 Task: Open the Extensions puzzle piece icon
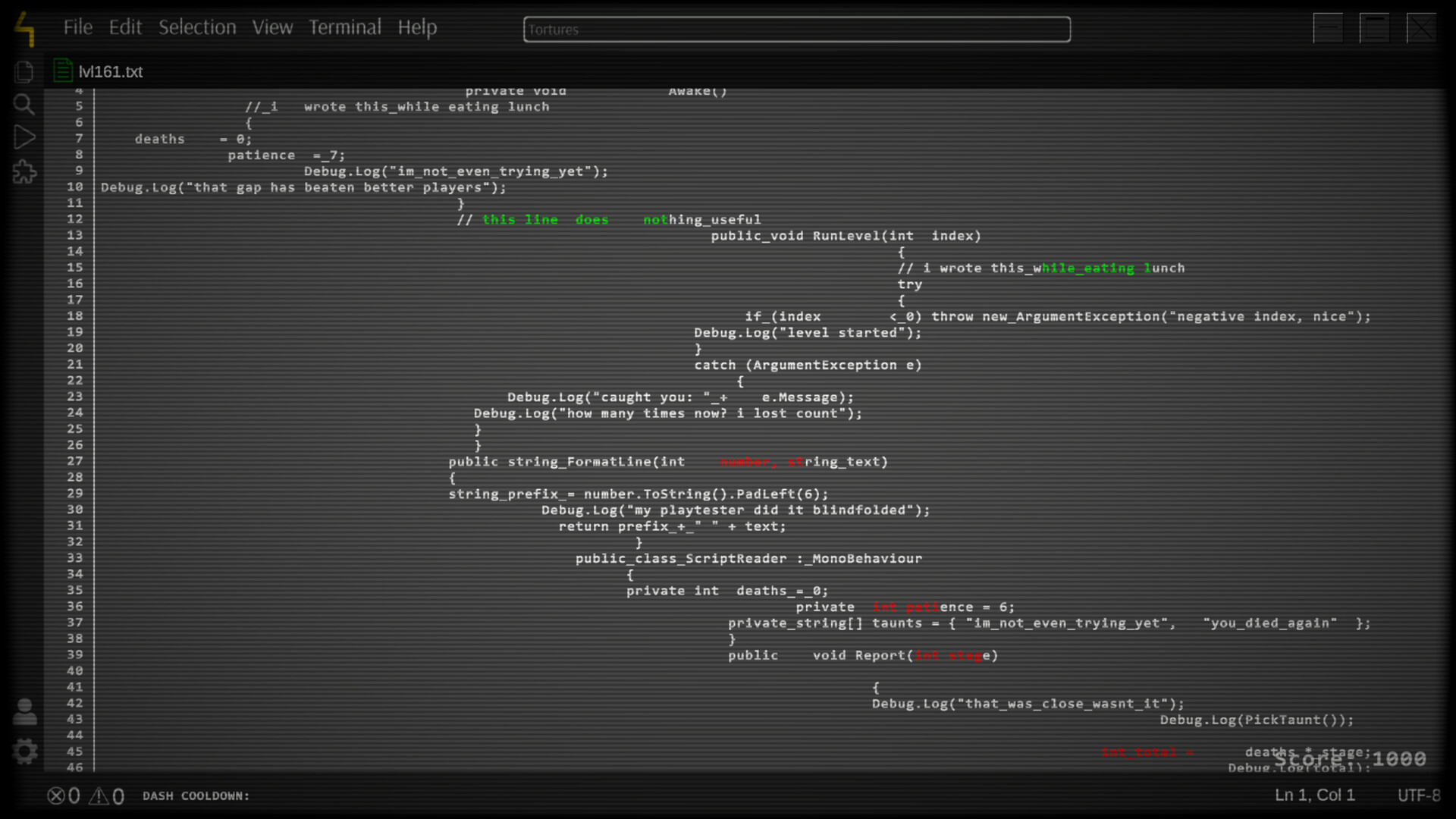24,171
